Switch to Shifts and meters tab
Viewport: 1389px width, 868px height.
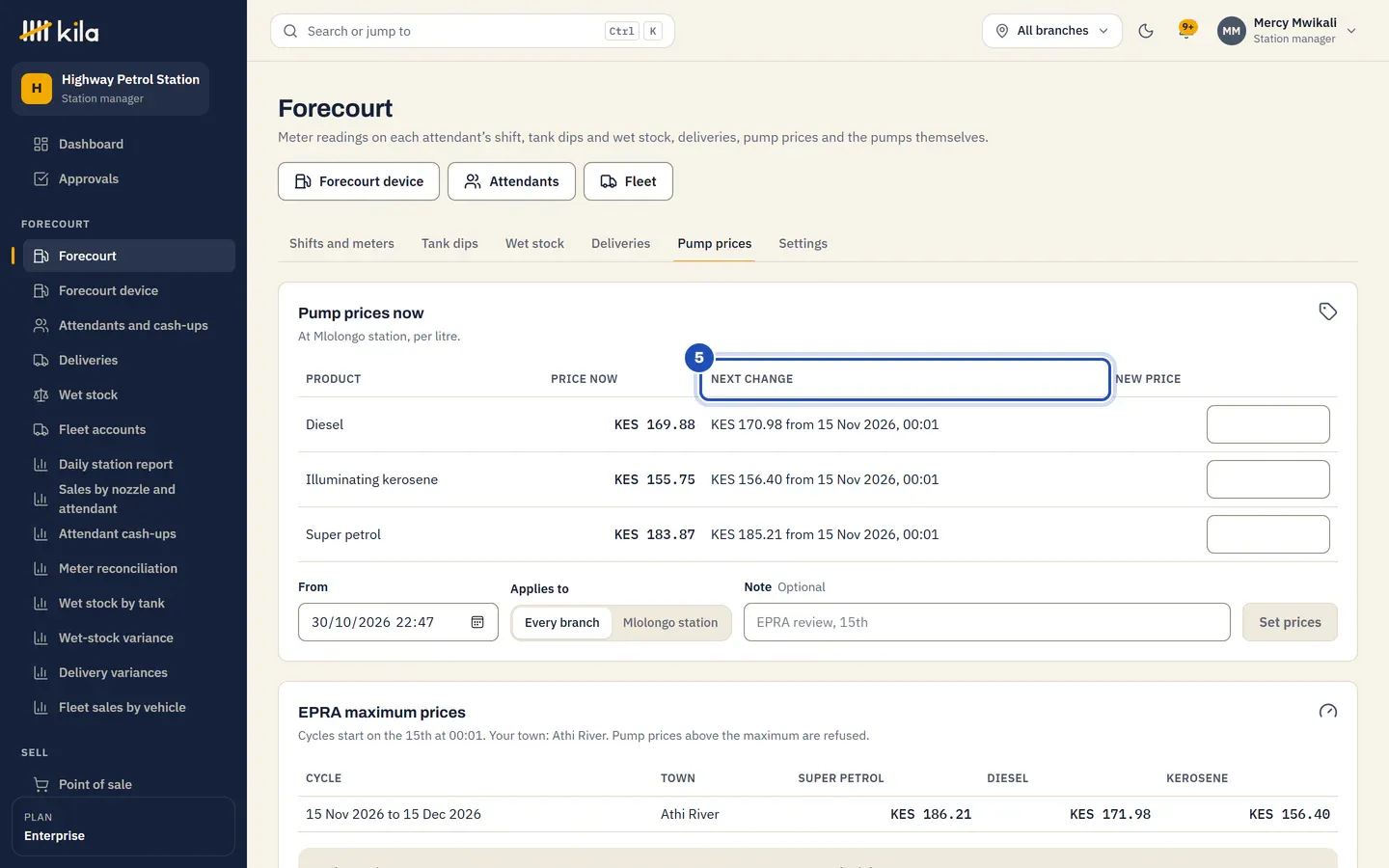pyautogui.click(x=341, y=243)
